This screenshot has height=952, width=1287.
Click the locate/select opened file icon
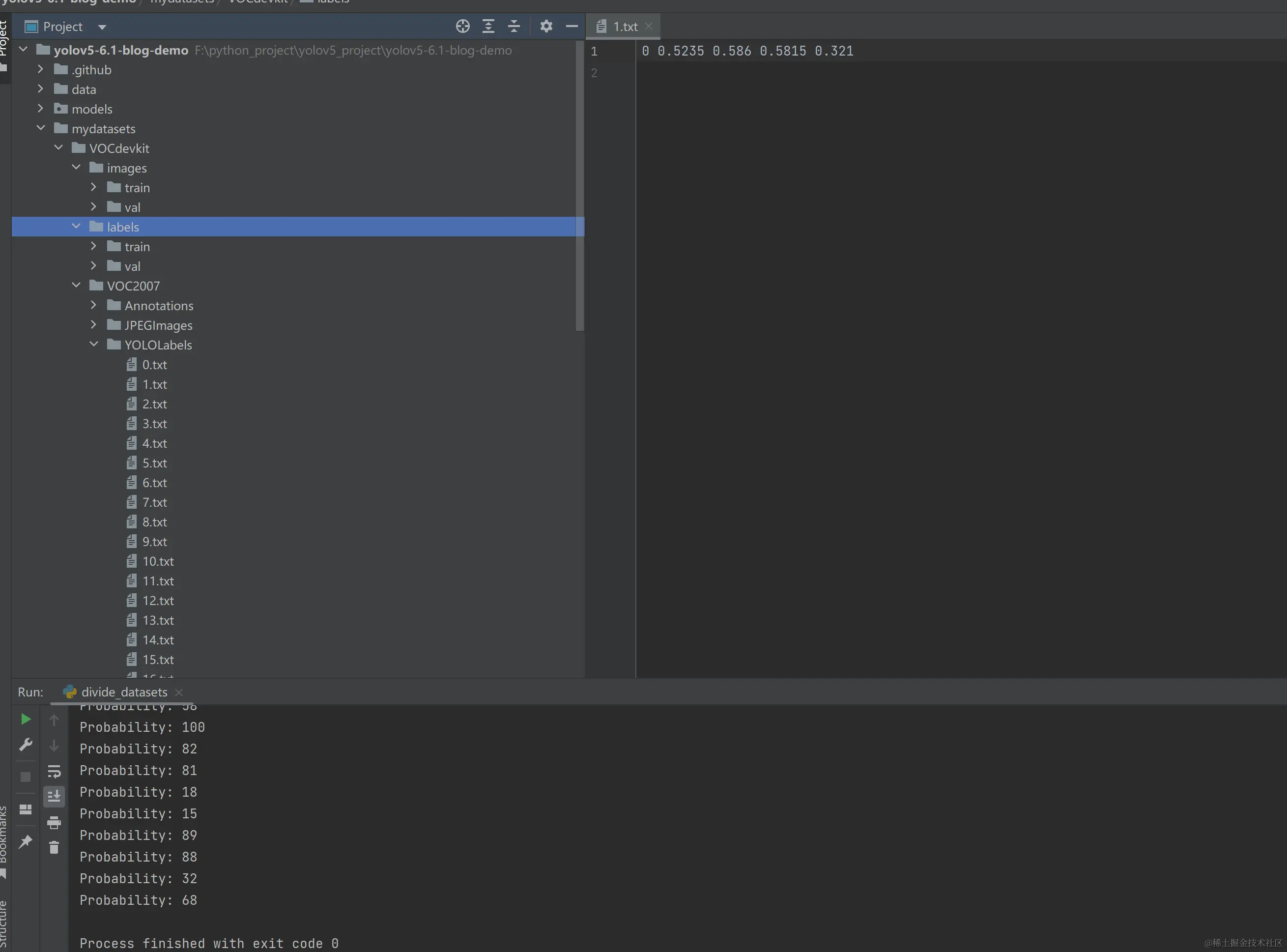click(462, 26)
